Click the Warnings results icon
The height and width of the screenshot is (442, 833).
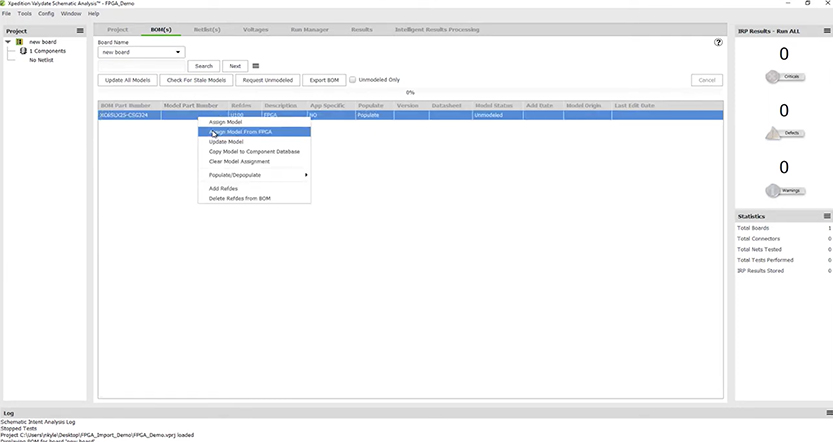tap(772, 190)
